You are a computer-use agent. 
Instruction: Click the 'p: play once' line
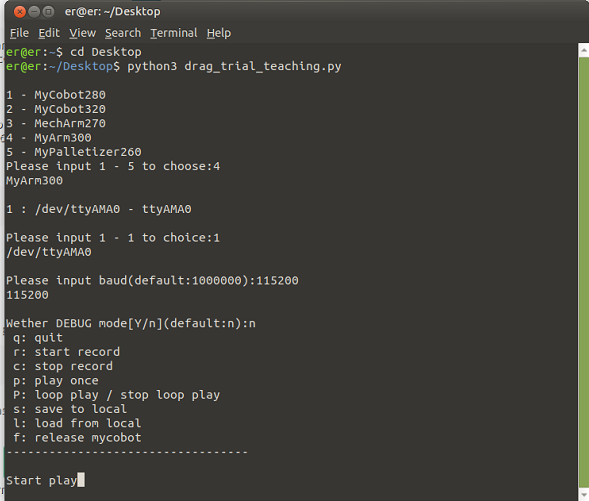(x=56, y=381)
